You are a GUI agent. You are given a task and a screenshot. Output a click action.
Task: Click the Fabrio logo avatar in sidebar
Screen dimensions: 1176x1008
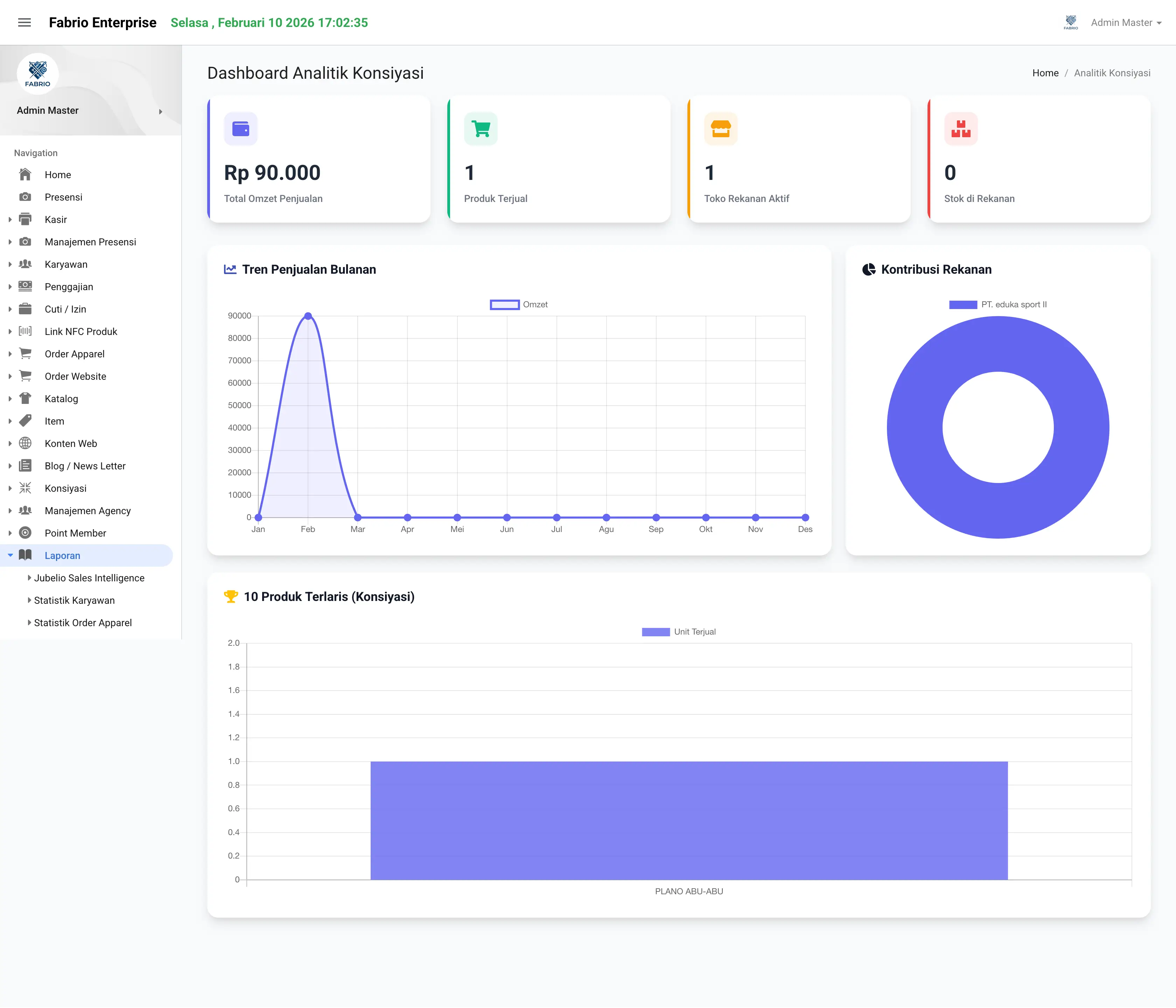click(x=37, y=74)
